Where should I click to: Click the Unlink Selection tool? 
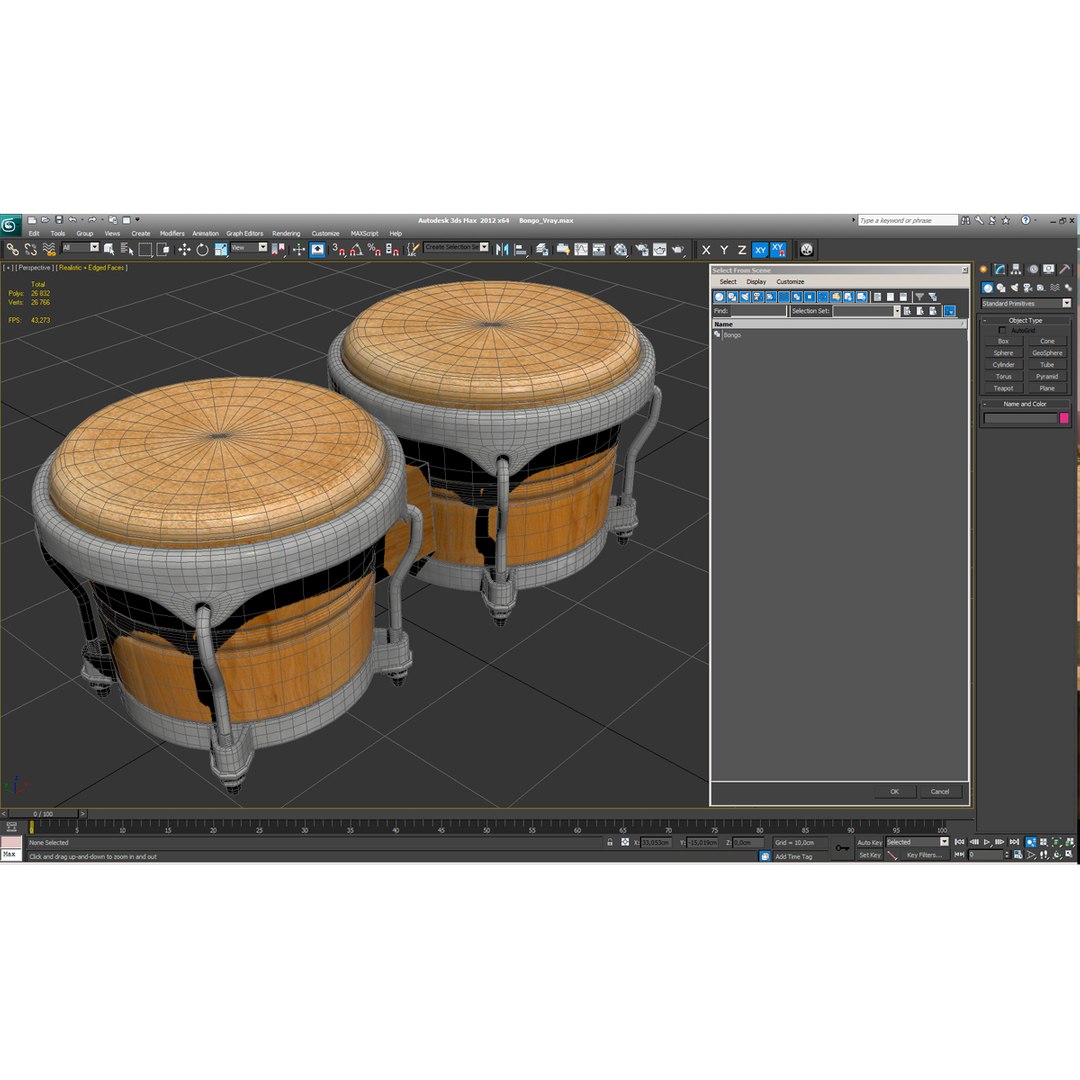coord(30,249)
